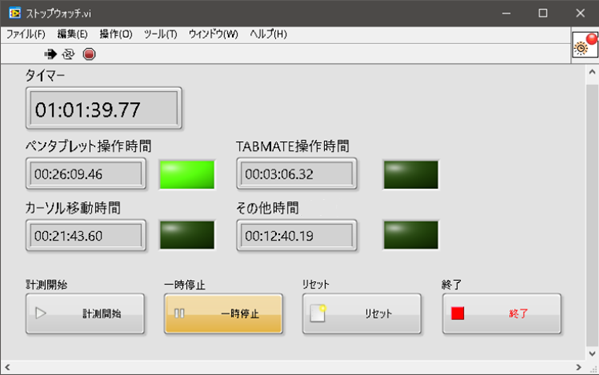
Task: Click the LabVIEW icon in title bar
Action: click(15, 13)
